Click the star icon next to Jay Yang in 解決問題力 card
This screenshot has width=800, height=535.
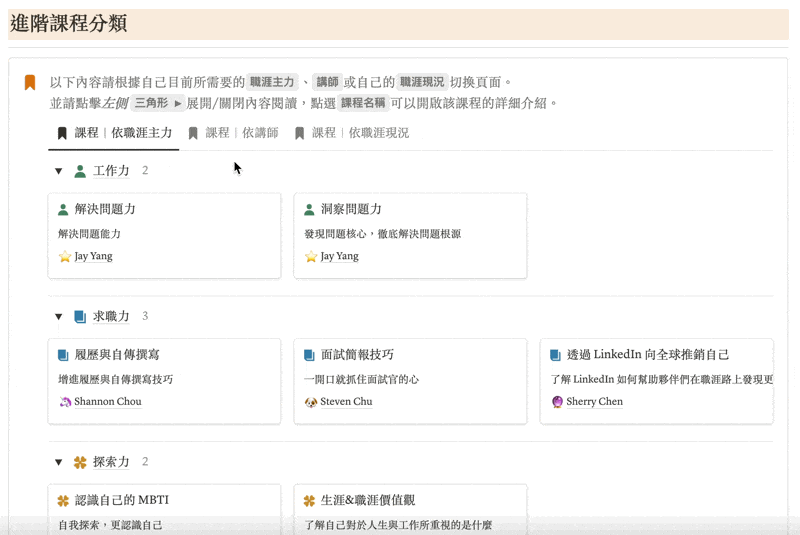65,256
